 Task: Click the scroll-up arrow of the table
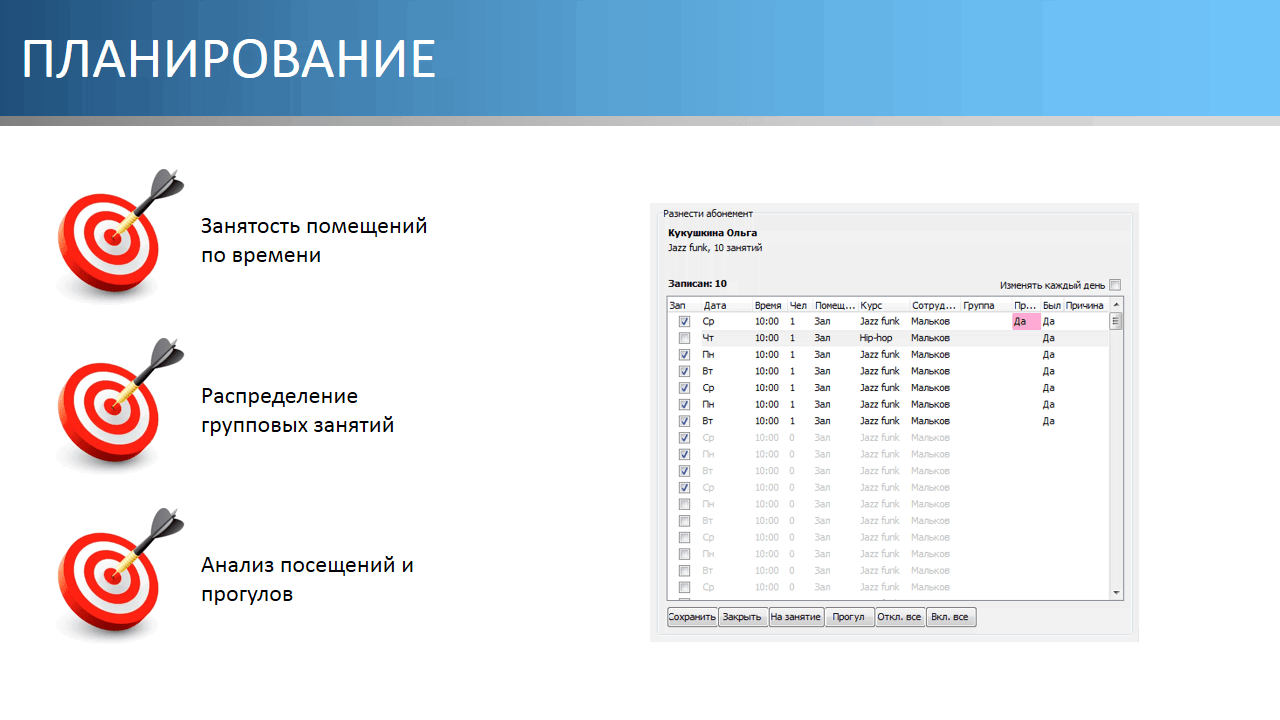[1116, 304]
